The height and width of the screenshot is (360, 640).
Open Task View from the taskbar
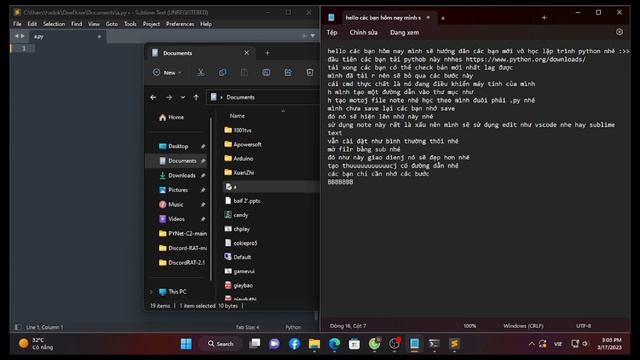coord(255,344)
